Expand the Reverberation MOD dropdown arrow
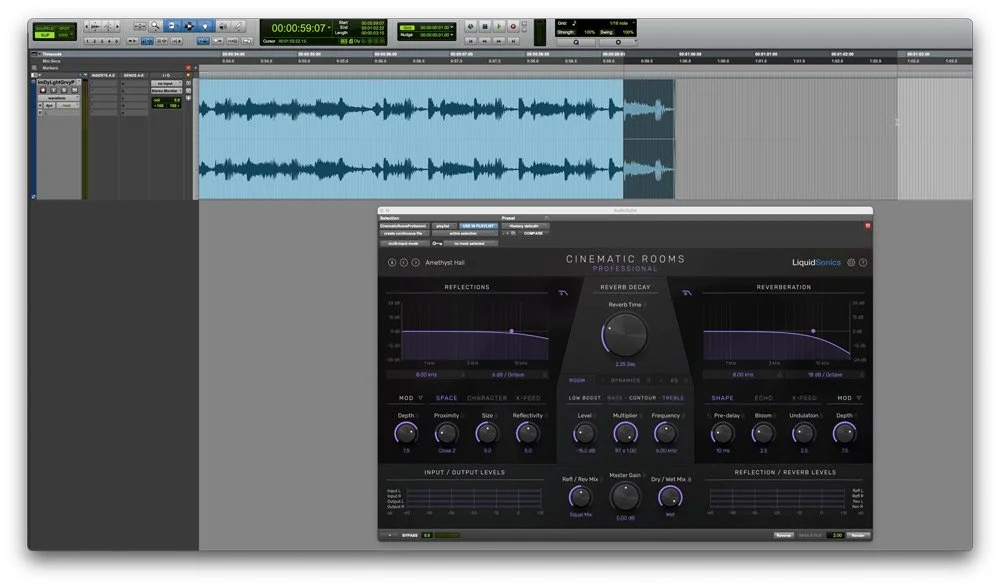The image size is (1000, 587). point(858,398)
